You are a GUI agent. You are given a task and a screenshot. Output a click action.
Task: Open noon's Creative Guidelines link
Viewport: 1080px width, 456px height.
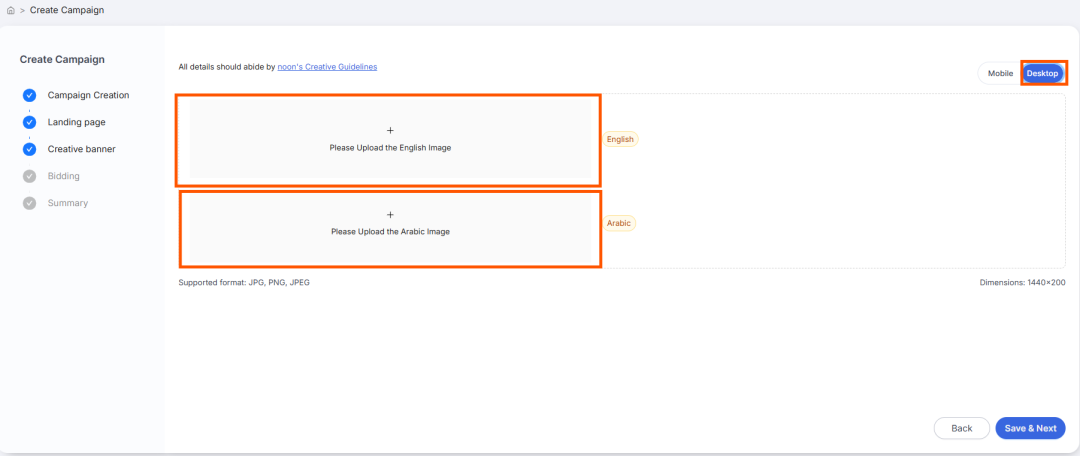click(x=327, y=67)
